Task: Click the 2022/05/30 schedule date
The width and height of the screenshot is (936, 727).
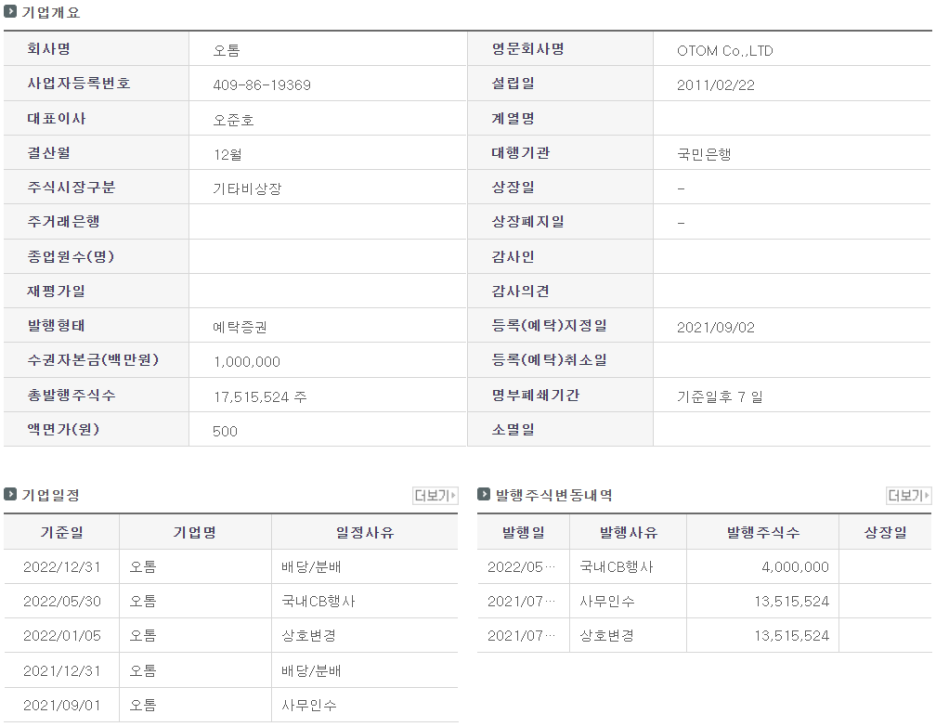Action: point(62,602)
